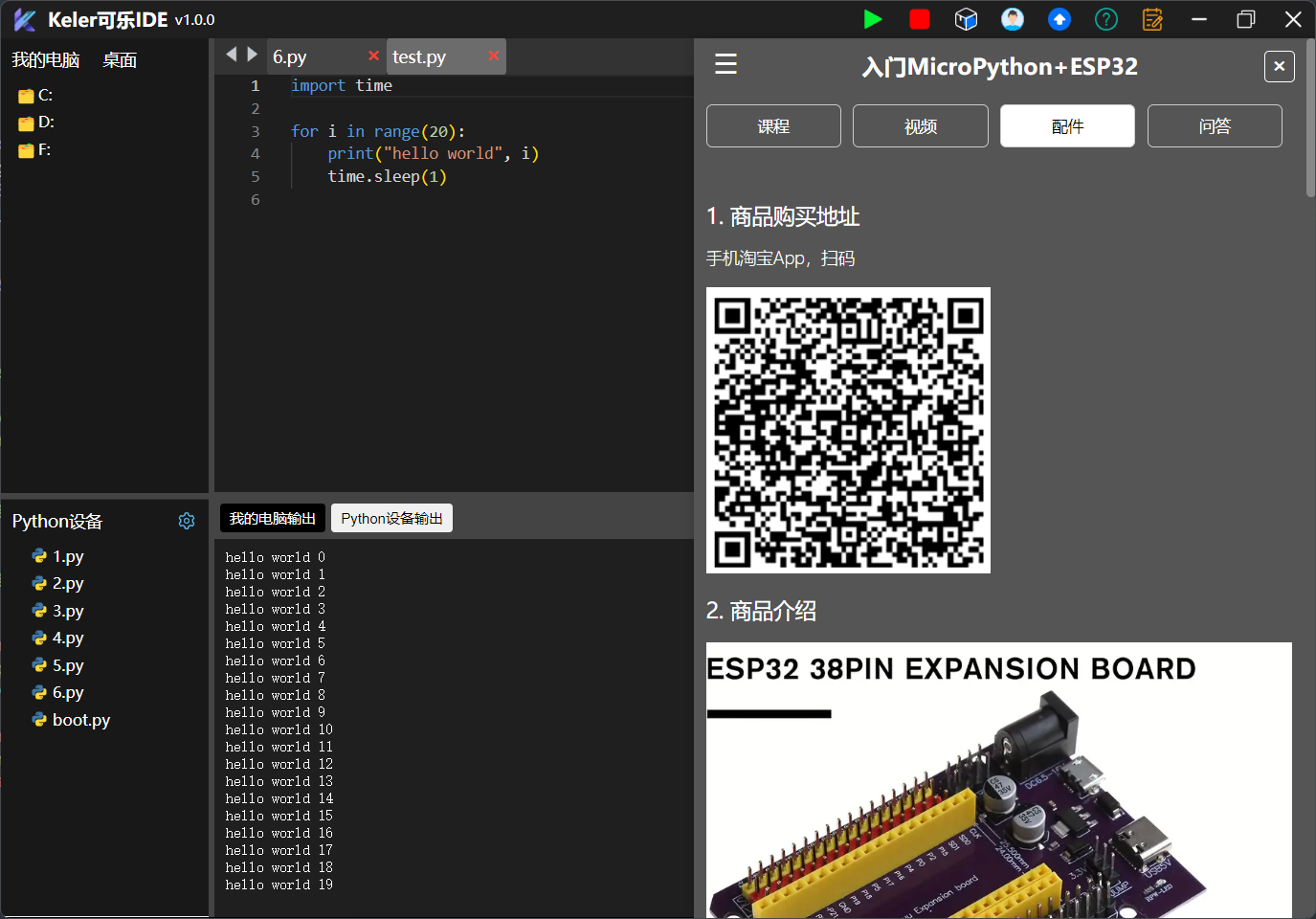1316x919 pixels.
Task: Open the 3D cube package icon
Action: [966, 19]
